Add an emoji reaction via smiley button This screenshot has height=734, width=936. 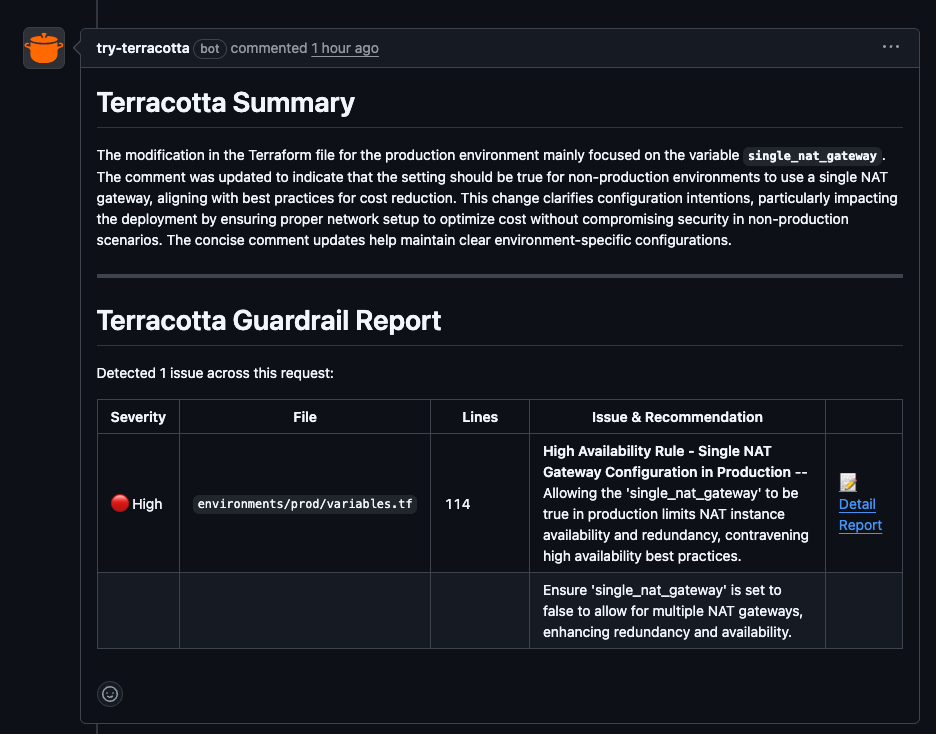coord(110,693)
